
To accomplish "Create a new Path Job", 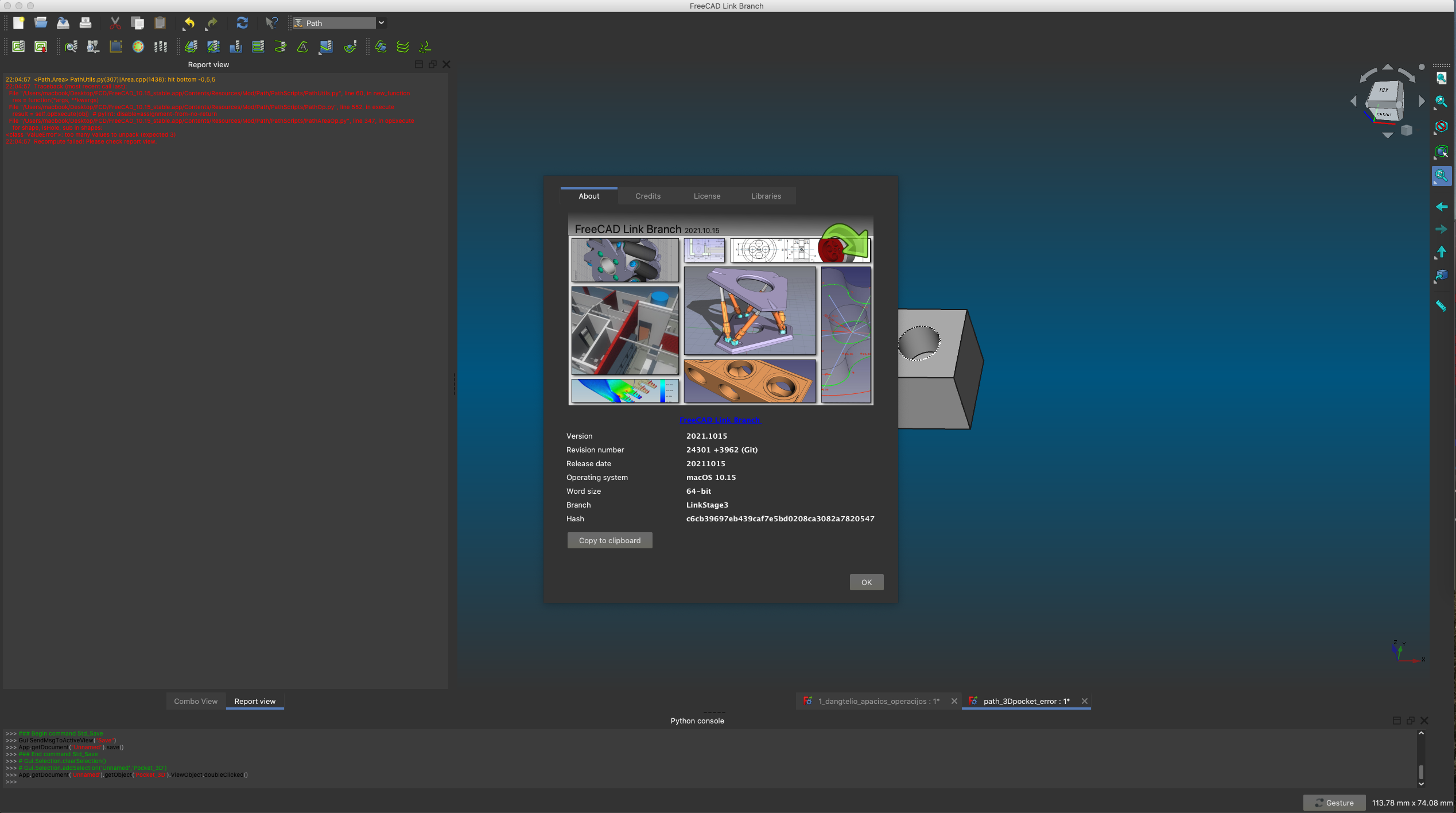I will tap(18, 47).
